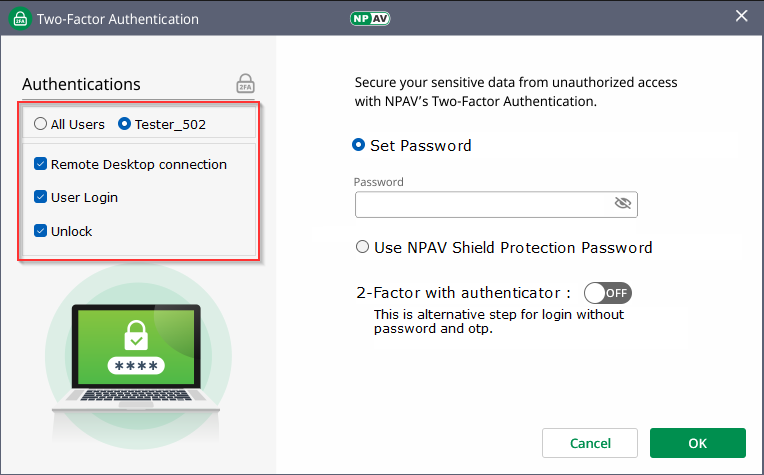Toggle the User Login checkbox

(x=41, y=198)
